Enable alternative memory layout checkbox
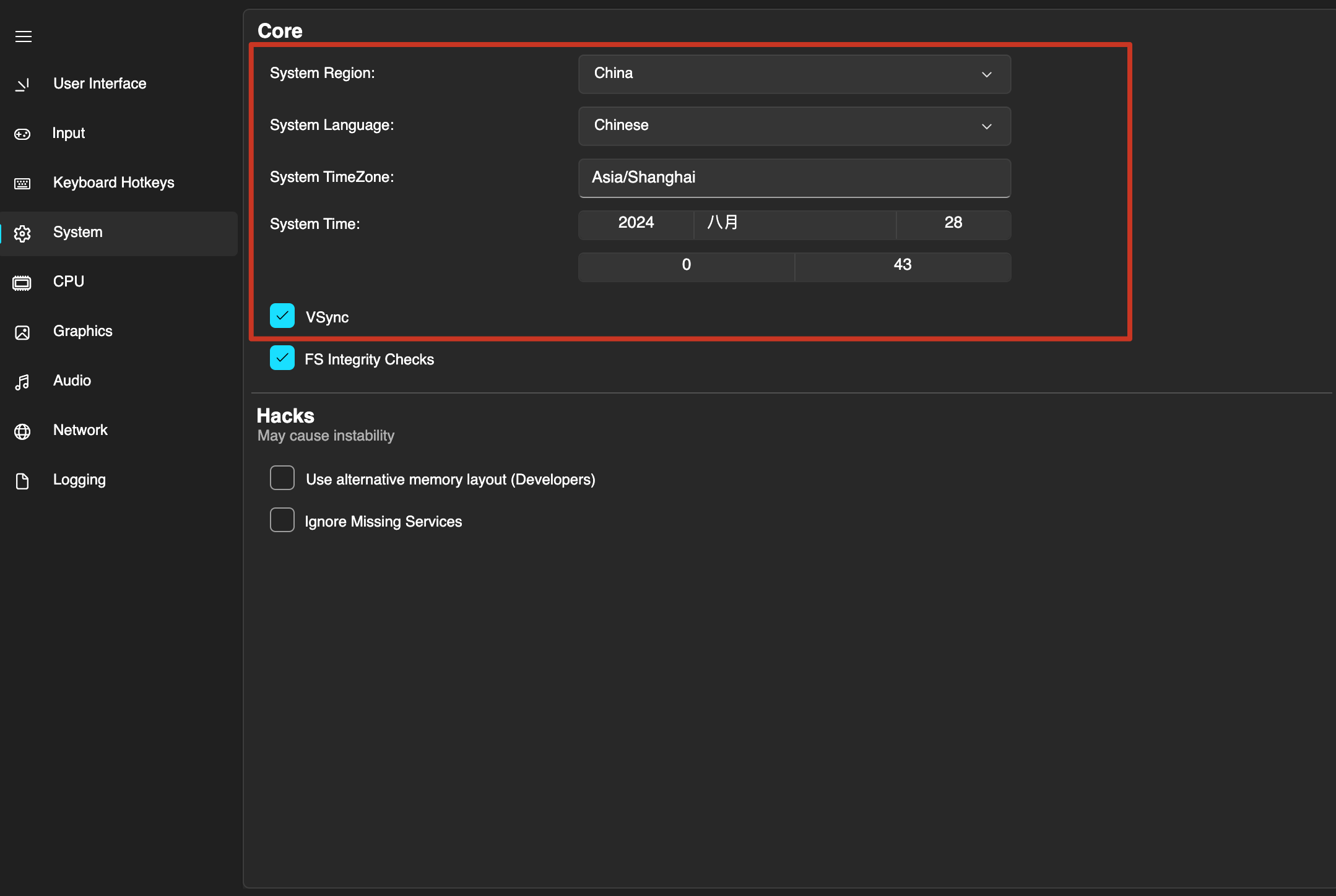 tap(282, 478)
